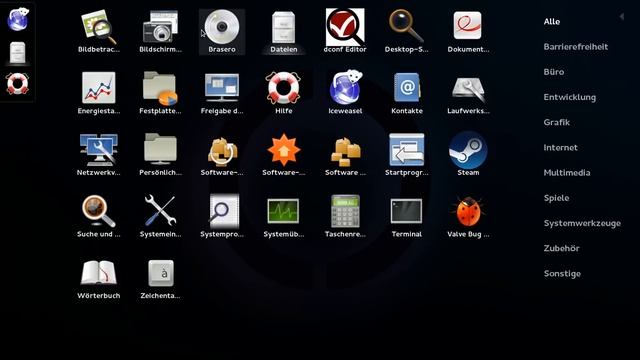Open the Spiele category

[x=556, y=198]
